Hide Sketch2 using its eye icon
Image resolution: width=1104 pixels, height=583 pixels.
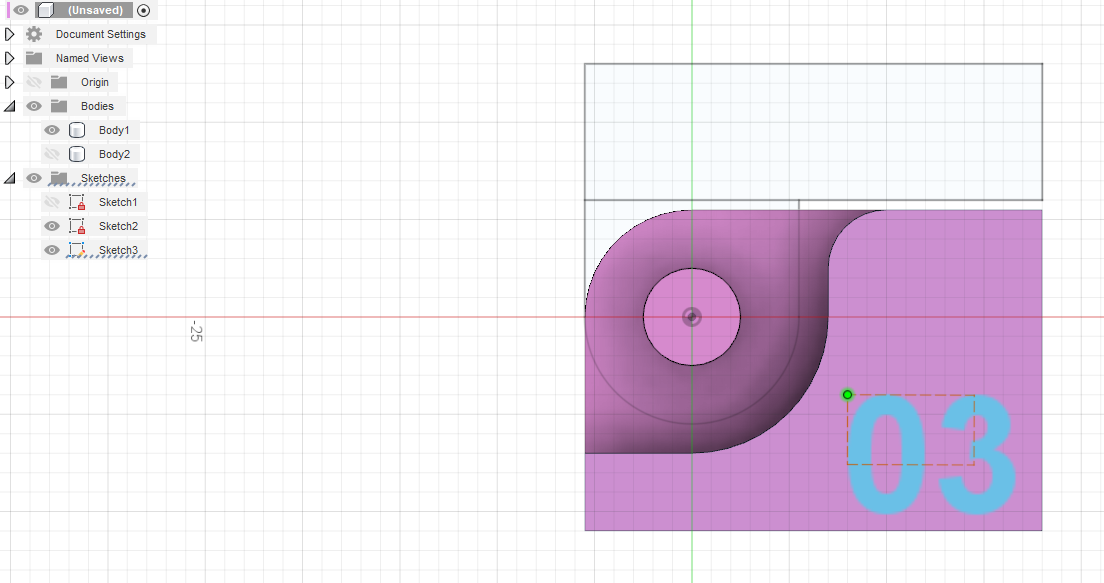tap(51, 226)
